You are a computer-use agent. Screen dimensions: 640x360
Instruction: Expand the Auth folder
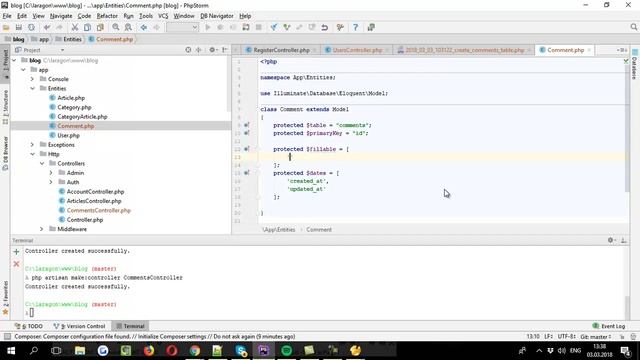51,182
